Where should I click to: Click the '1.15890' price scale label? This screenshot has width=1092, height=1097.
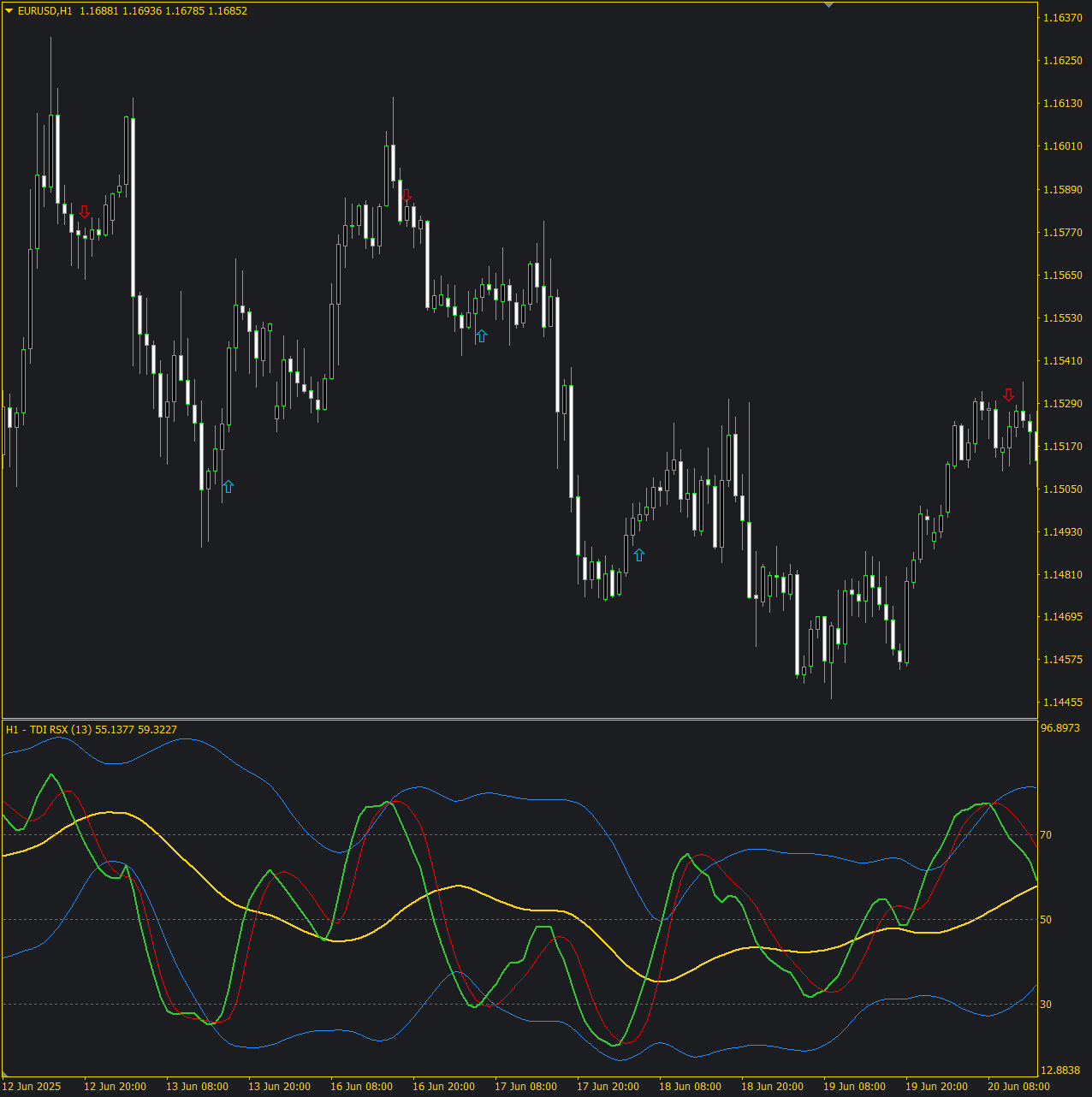pos(1062,189)
